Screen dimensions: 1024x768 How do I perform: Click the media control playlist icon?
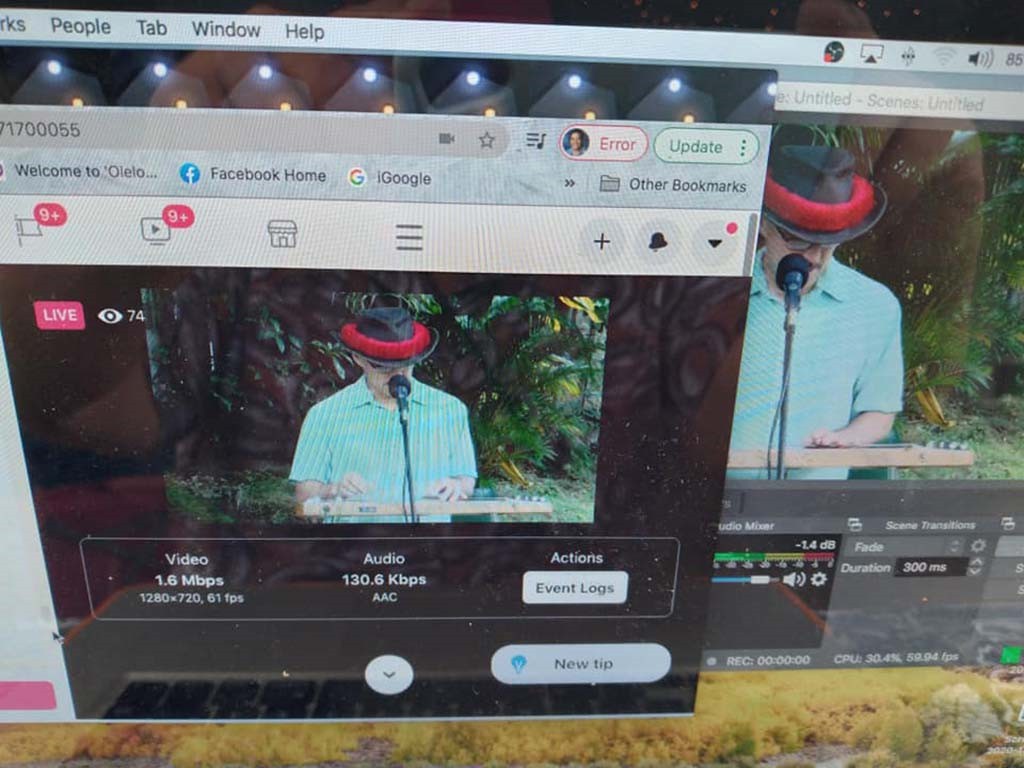pyautogui.click(x=536, y=141)
